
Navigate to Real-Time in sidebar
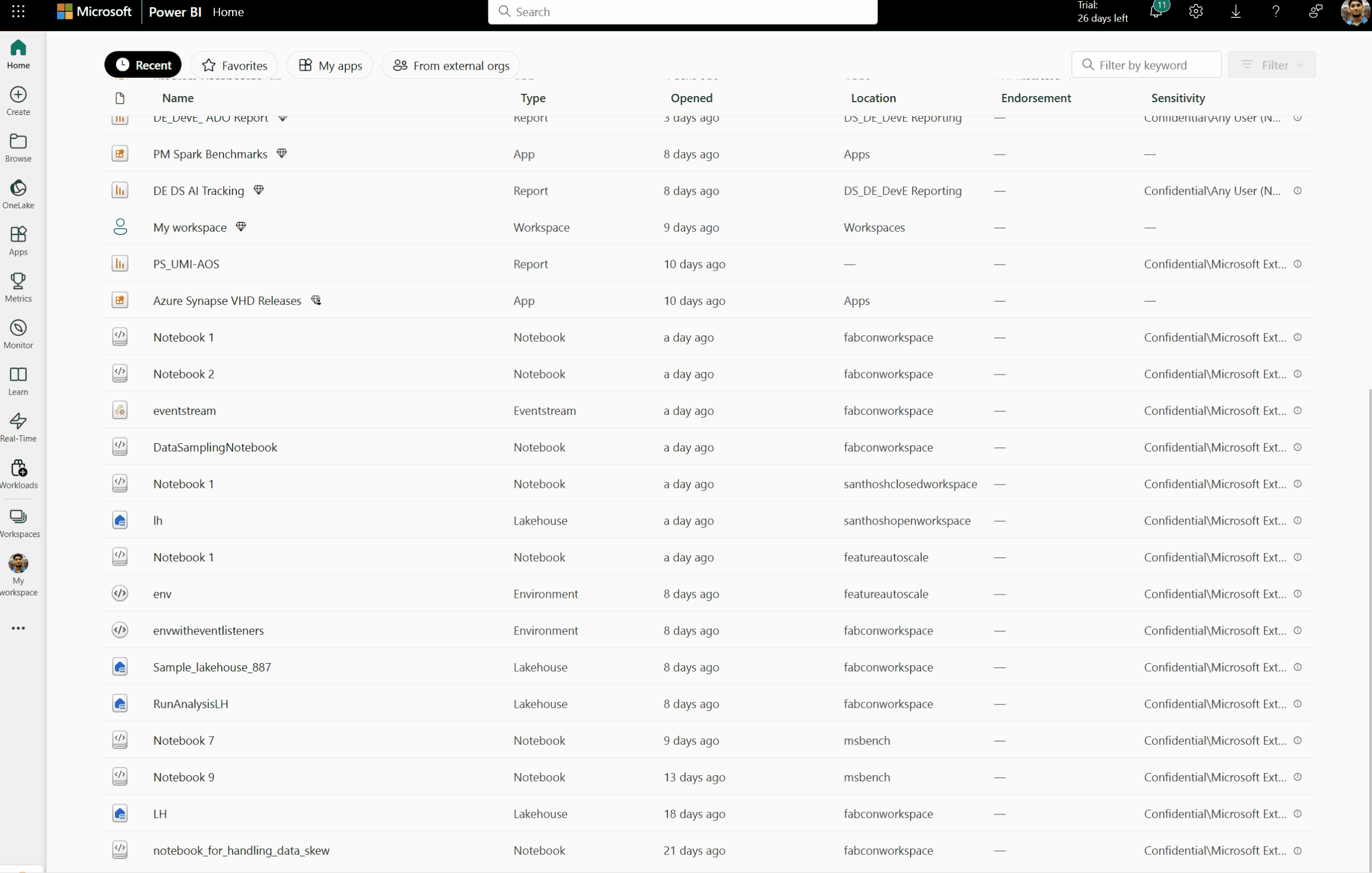18,427
